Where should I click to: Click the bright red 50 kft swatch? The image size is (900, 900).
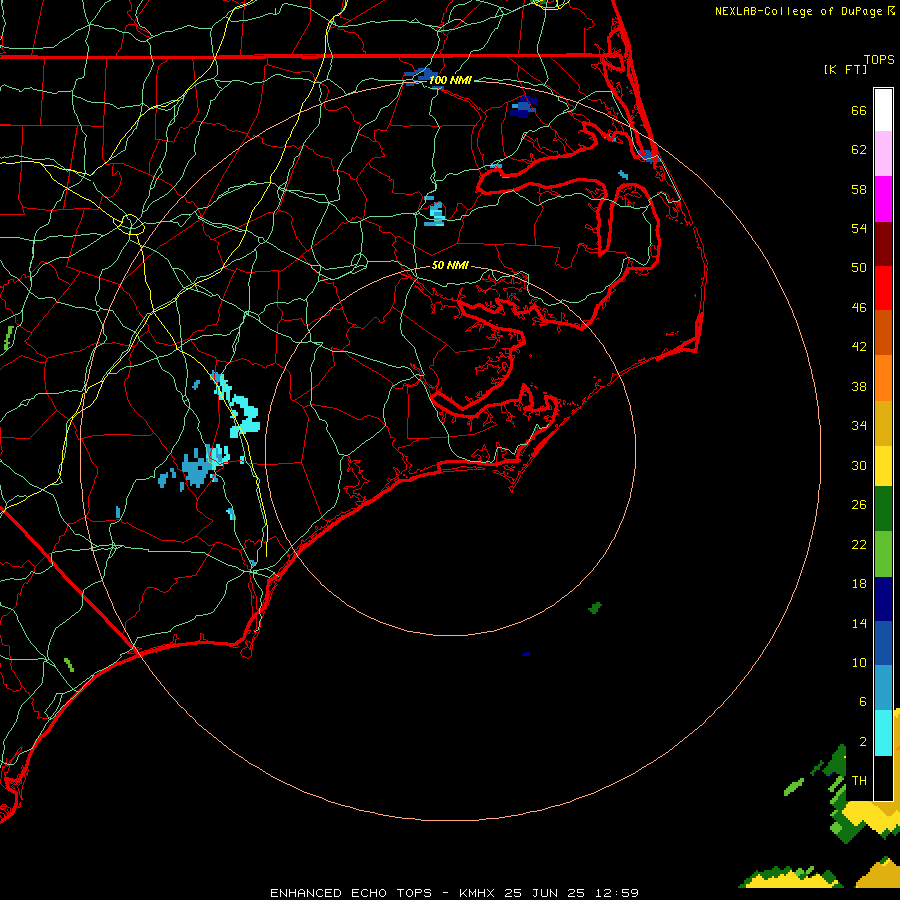[883, 288]
